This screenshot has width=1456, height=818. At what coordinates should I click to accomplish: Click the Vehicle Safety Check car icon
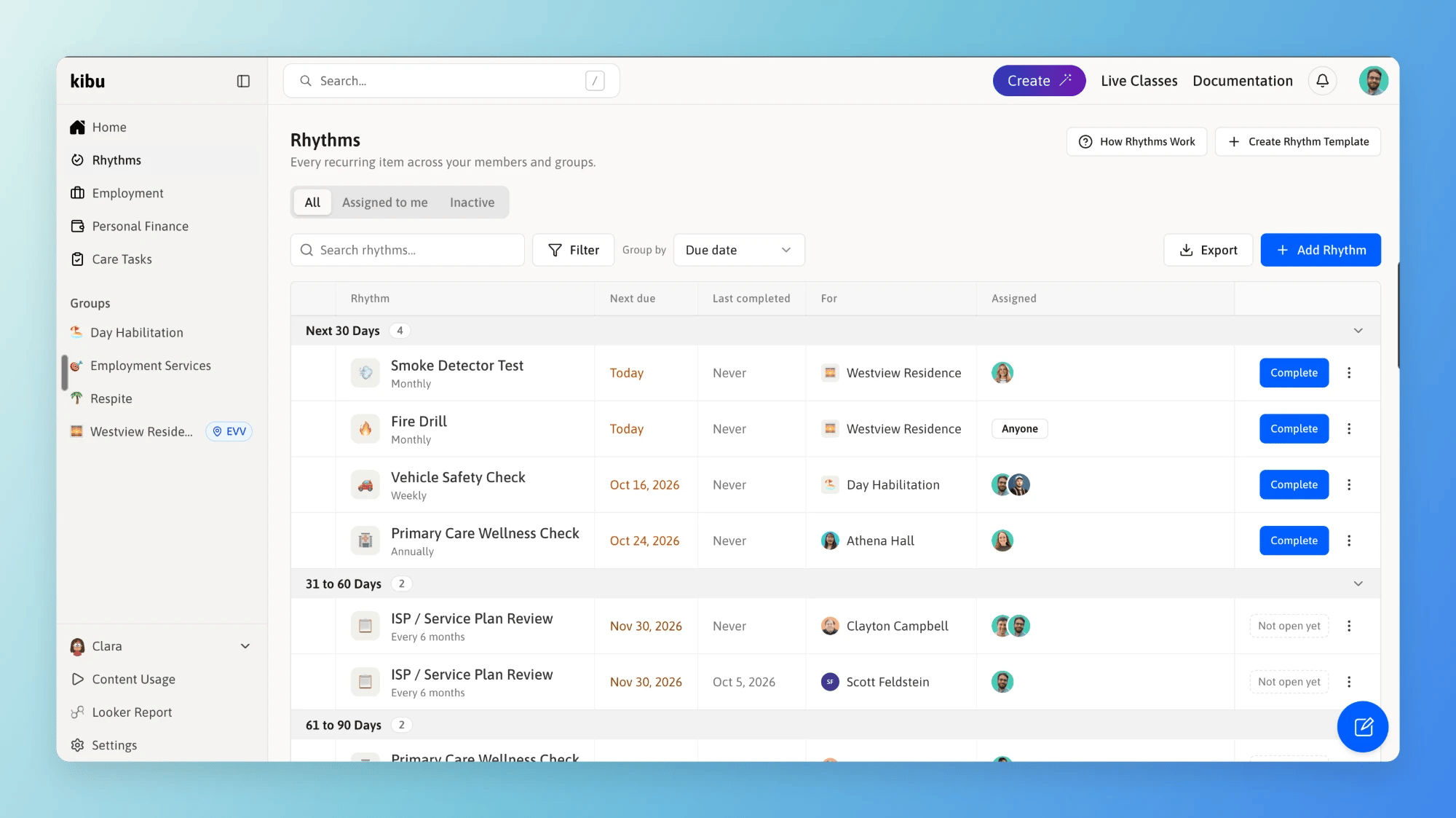365,485
